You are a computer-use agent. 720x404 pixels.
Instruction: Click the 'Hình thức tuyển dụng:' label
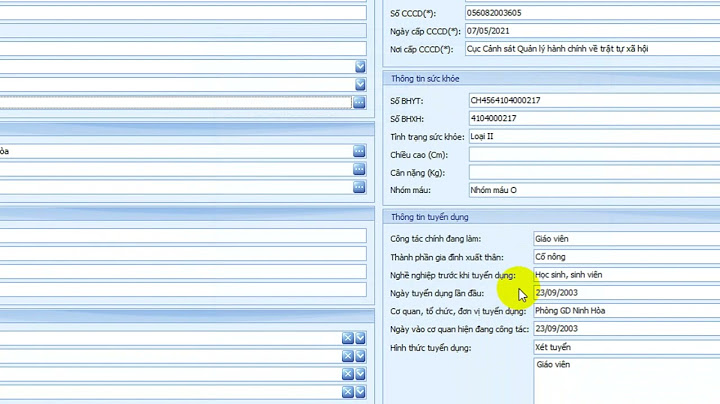pyautogui.click(x=431, y=348)
